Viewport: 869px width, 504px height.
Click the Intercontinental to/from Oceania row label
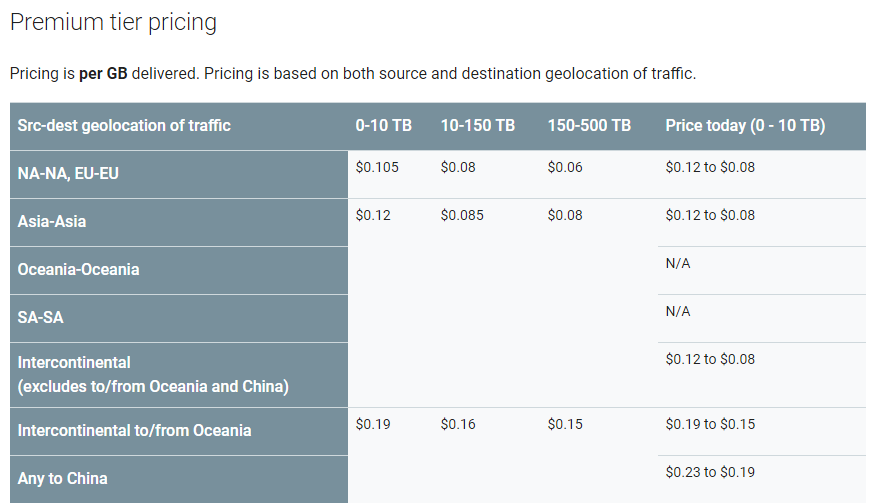(134, 431)
